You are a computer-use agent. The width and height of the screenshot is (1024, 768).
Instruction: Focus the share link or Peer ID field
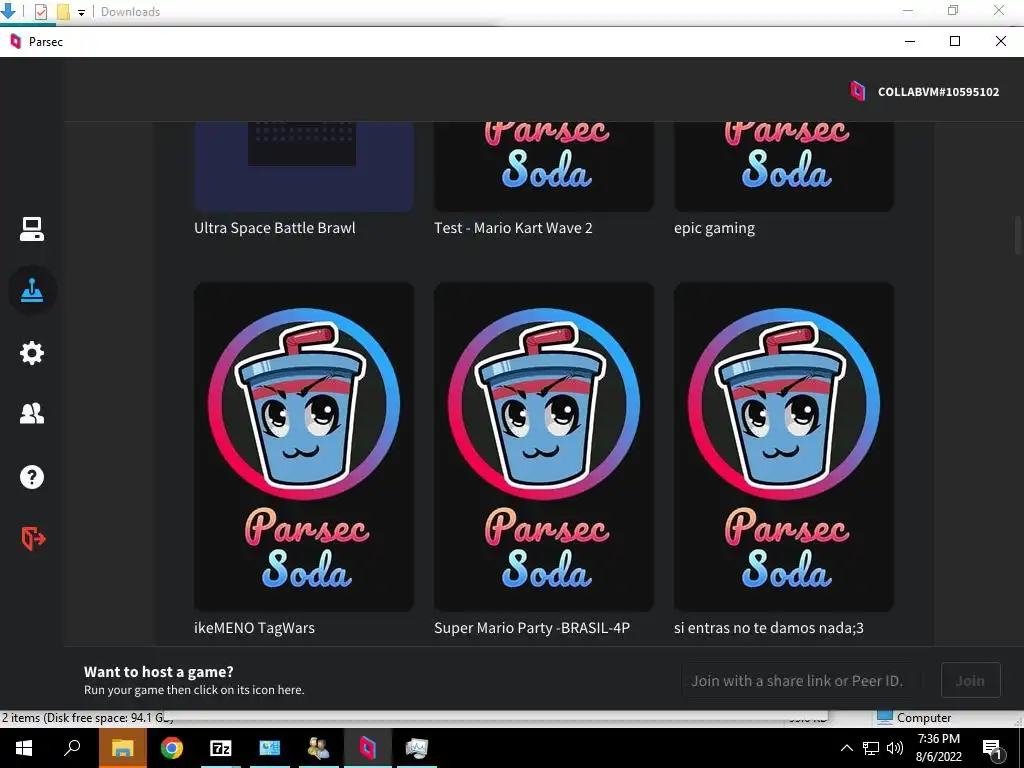[x=802, y=680]
